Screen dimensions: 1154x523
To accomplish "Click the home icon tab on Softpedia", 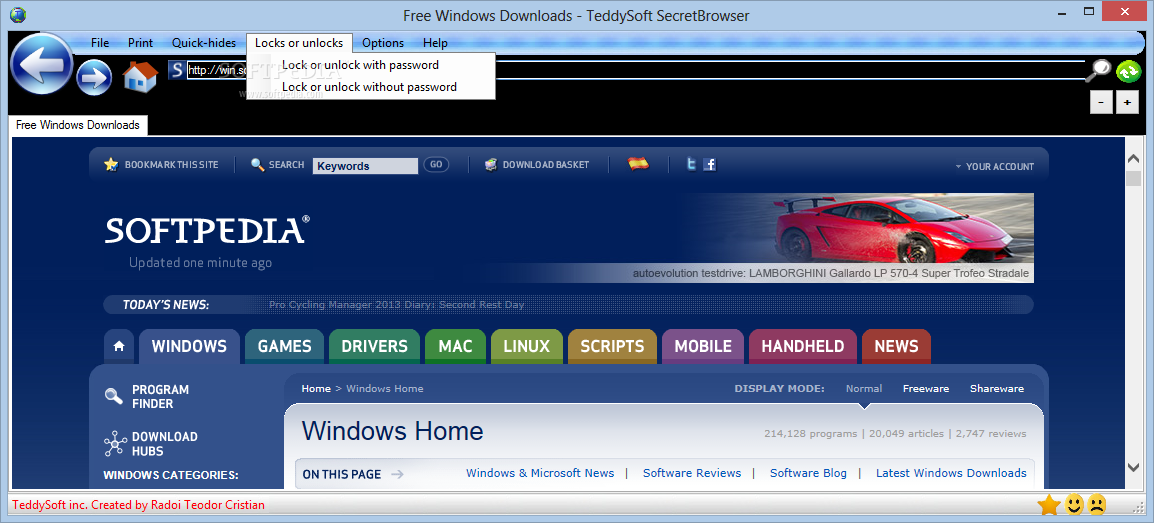I will pos(118,346).
